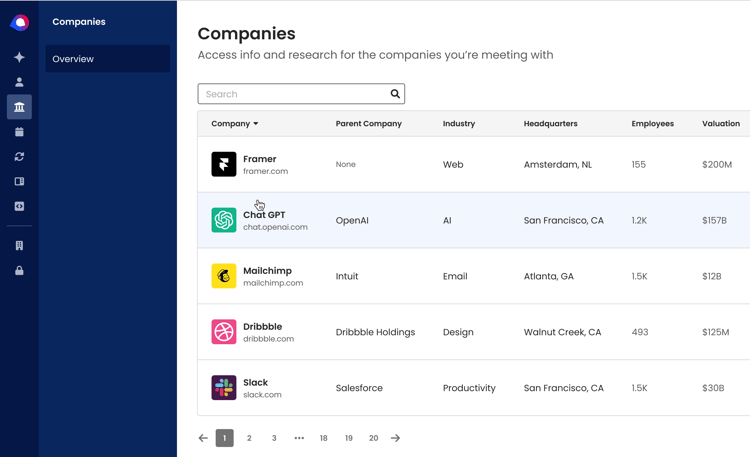Select the Overview menu item

tap(108, 59)
